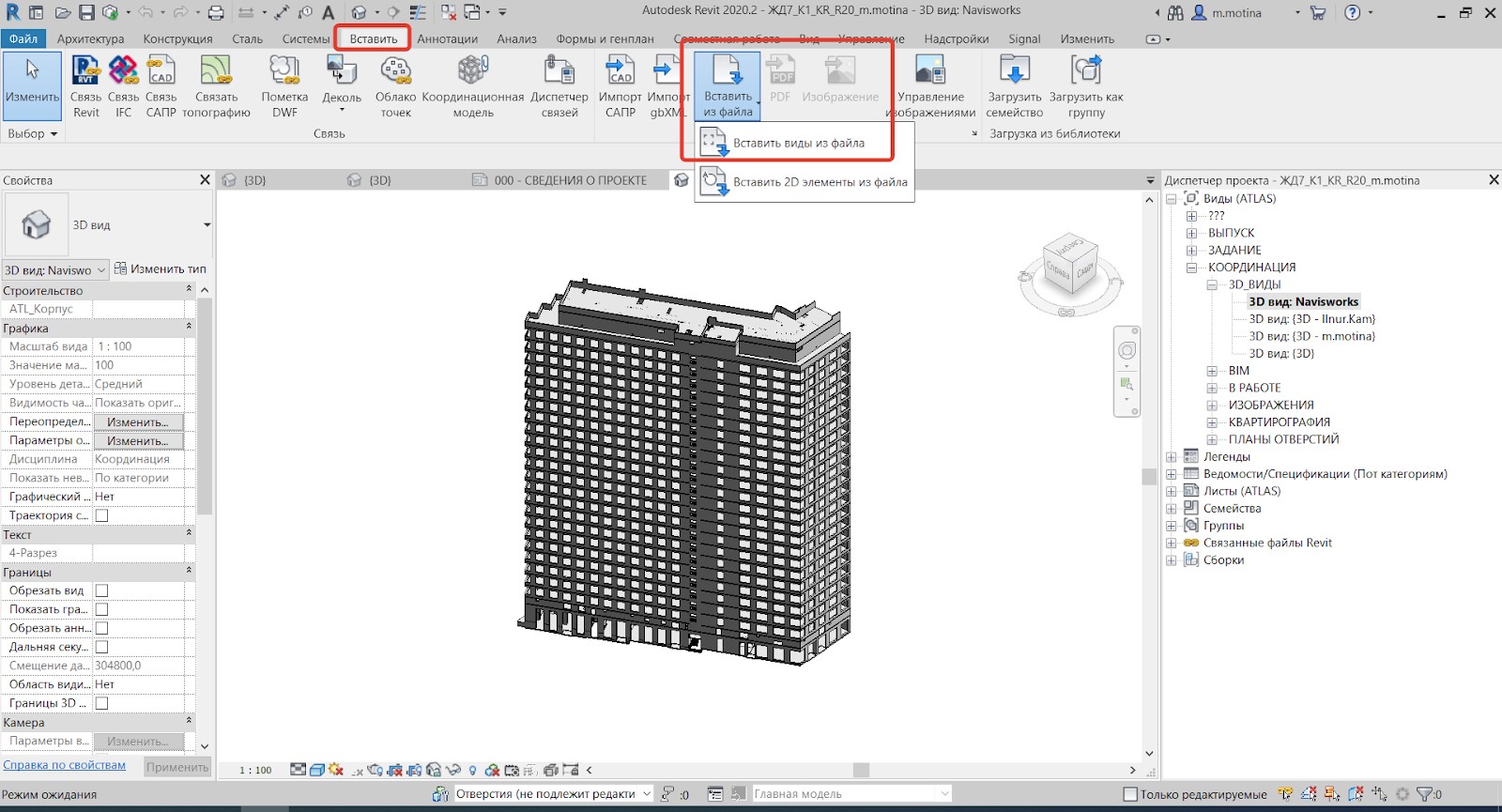Click the Изменить тип button
This screenshot has width=1502, height=812.
[x=161, y=268]
